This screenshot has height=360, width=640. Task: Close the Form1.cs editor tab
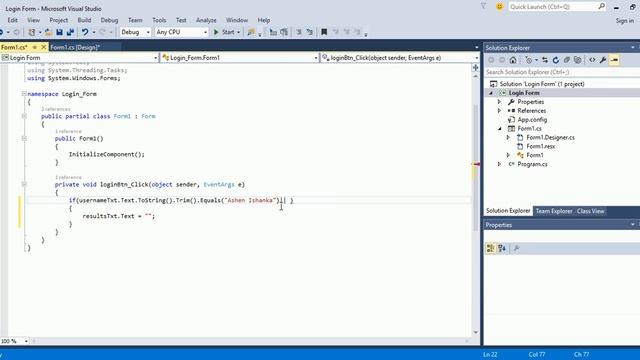coord(44,47)
